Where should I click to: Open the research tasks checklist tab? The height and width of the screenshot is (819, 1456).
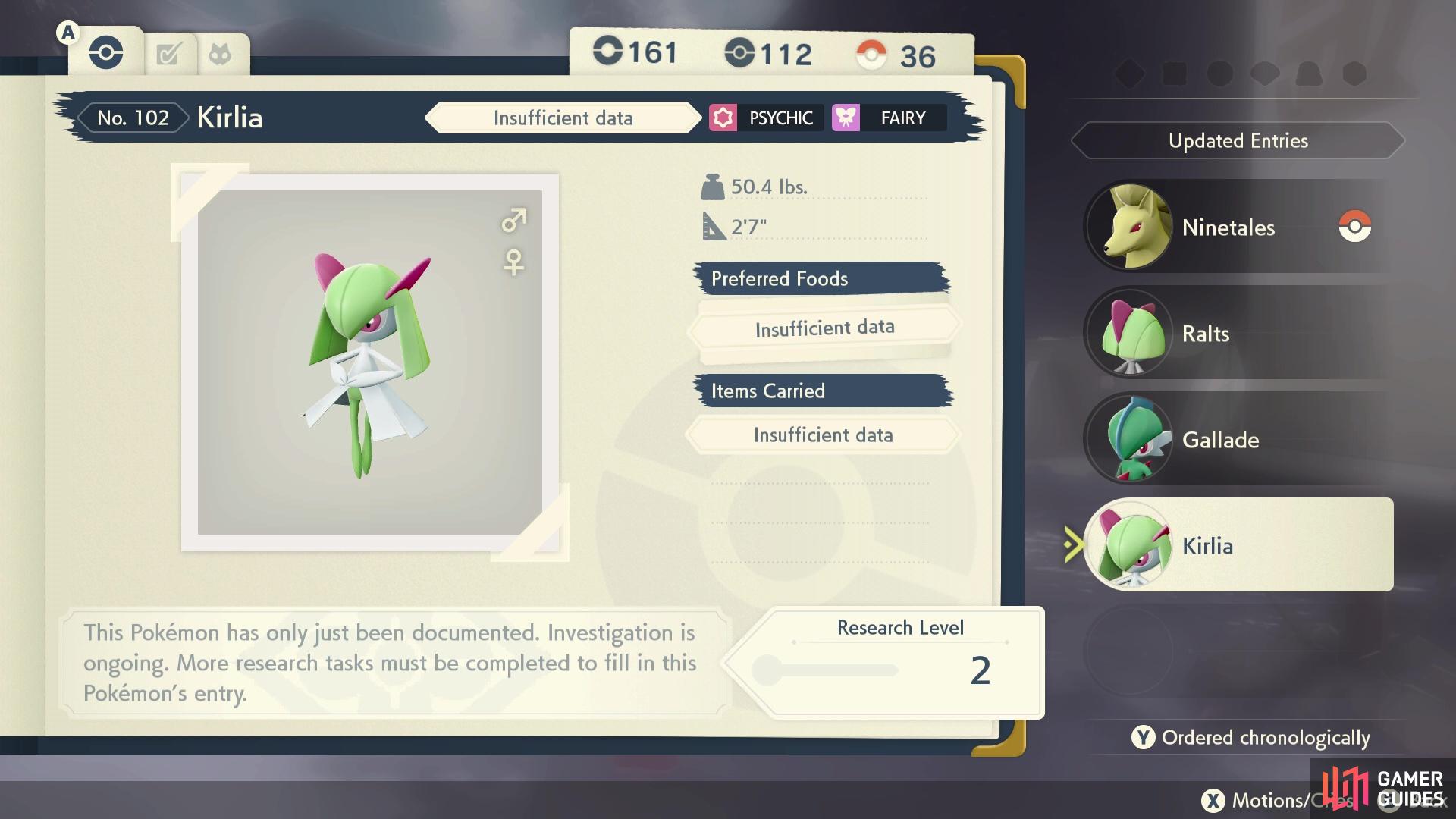[x=168, y=55]
